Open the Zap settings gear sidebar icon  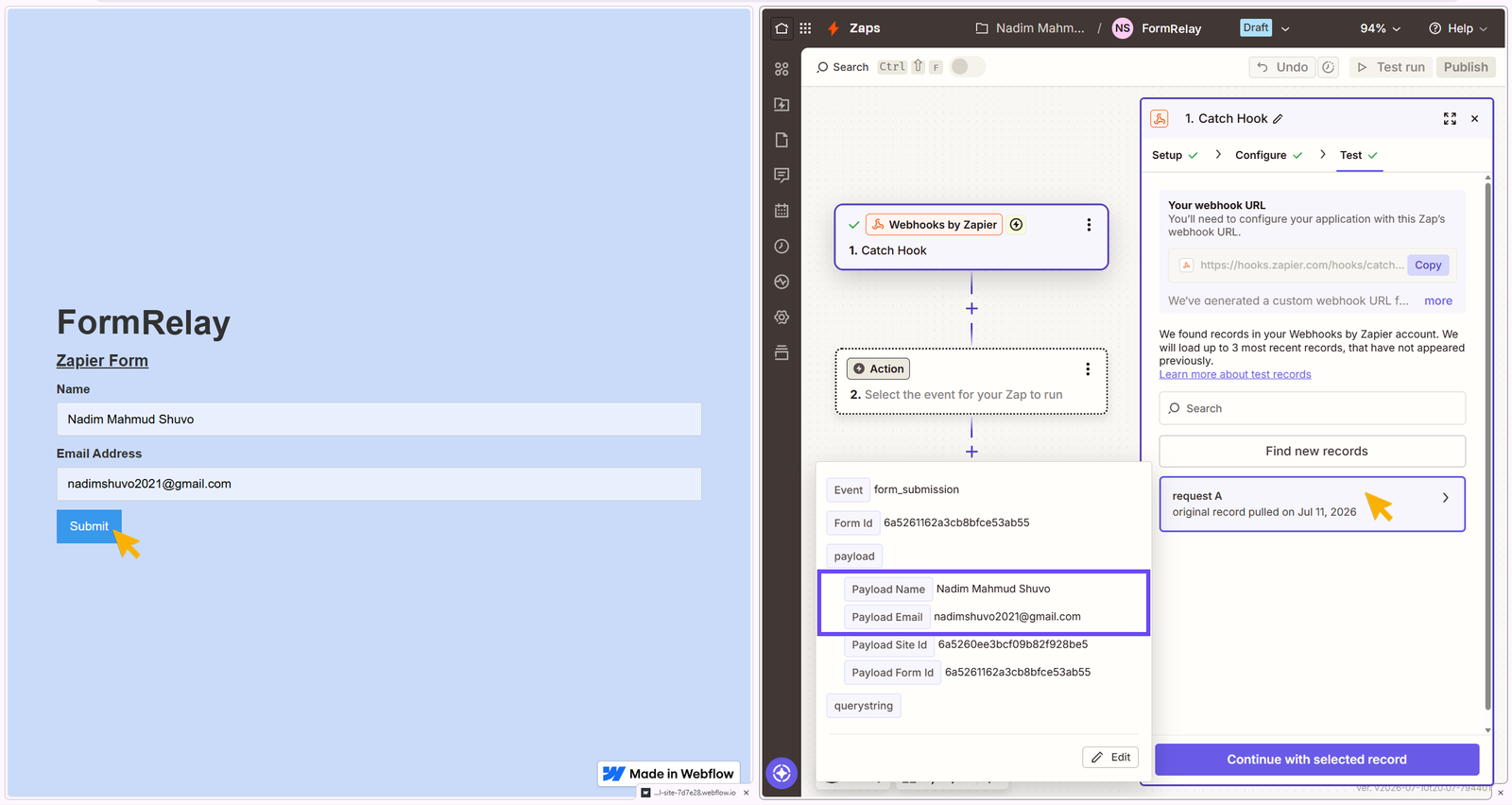point(782,317)
